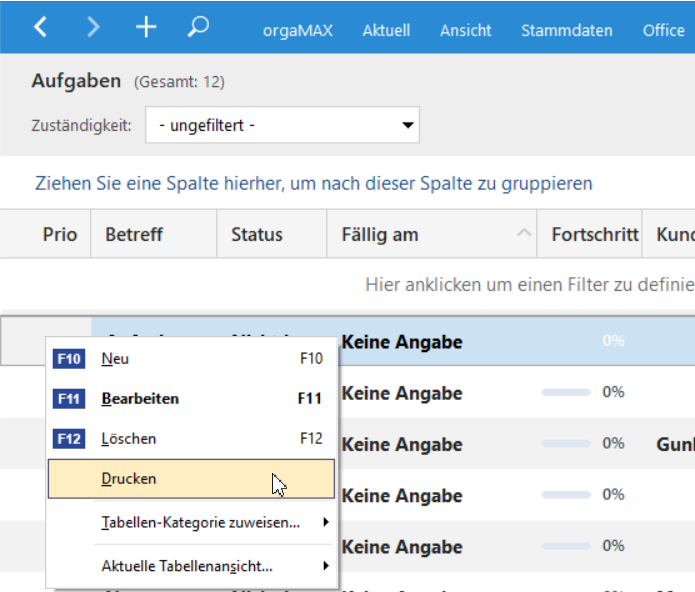Click progress bar in the third task row
The image size is (695, 592).
click(x=566, y=444)
